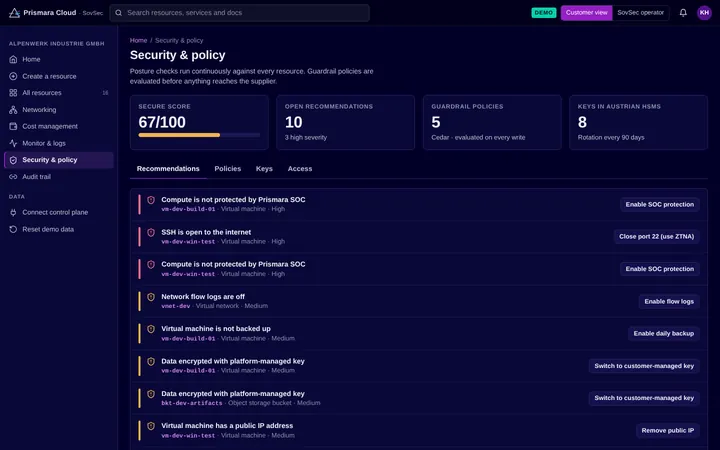Click the DEMO badge
The image size is (720, 450).
pyautogui.click(x=544, y=13)
